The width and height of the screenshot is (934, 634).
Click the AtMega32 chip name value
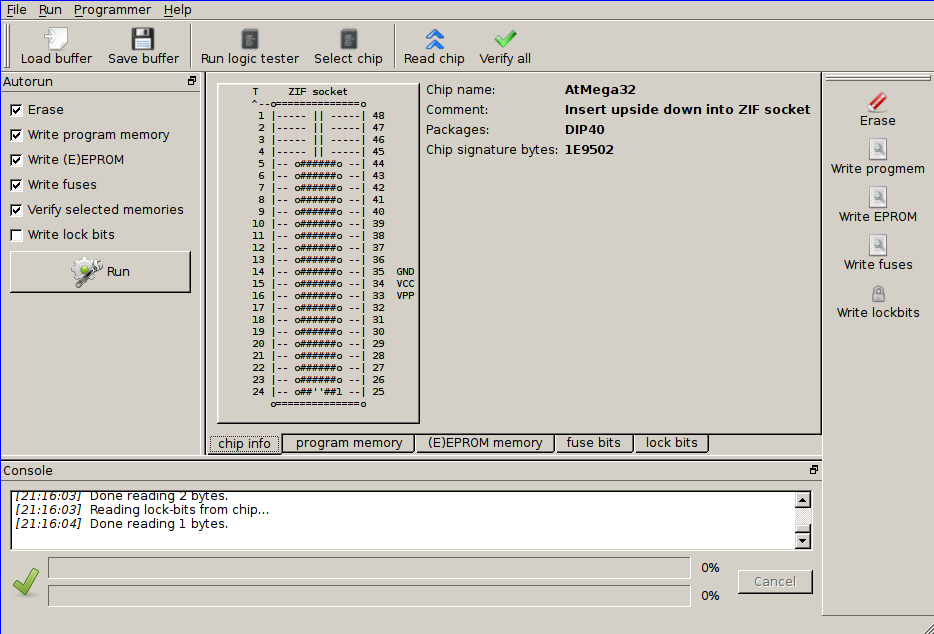pos(600,90)
